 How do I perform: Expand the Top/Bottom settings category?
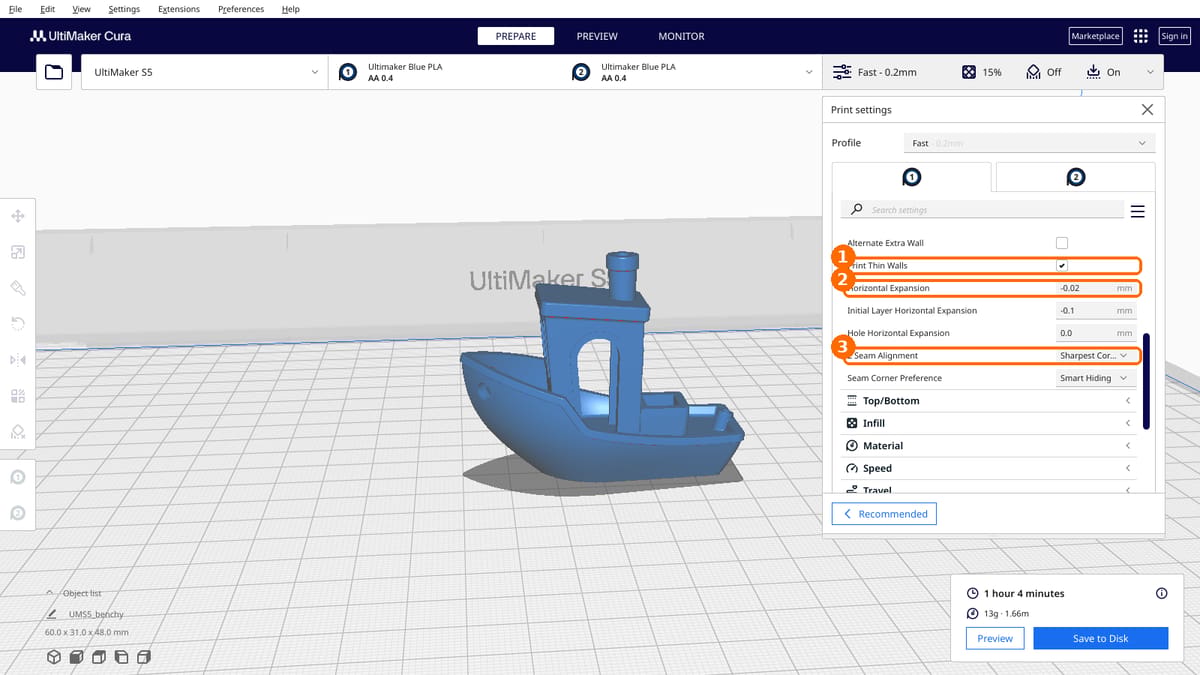(x=990, y=401)
